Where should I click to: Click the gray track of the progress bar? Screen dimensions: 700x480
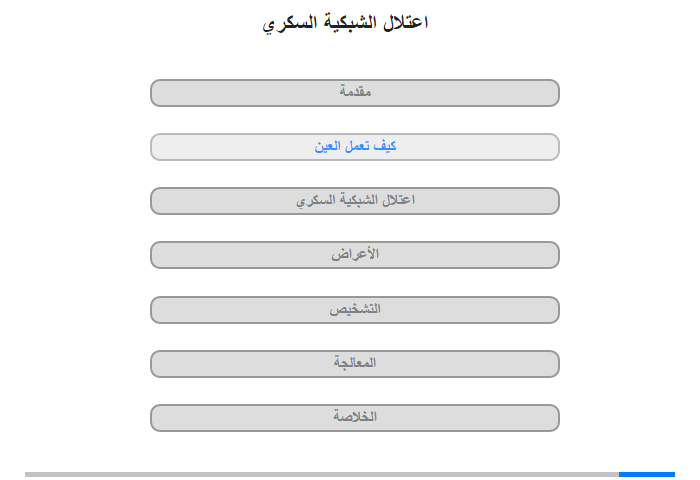(x=320, y=474)
